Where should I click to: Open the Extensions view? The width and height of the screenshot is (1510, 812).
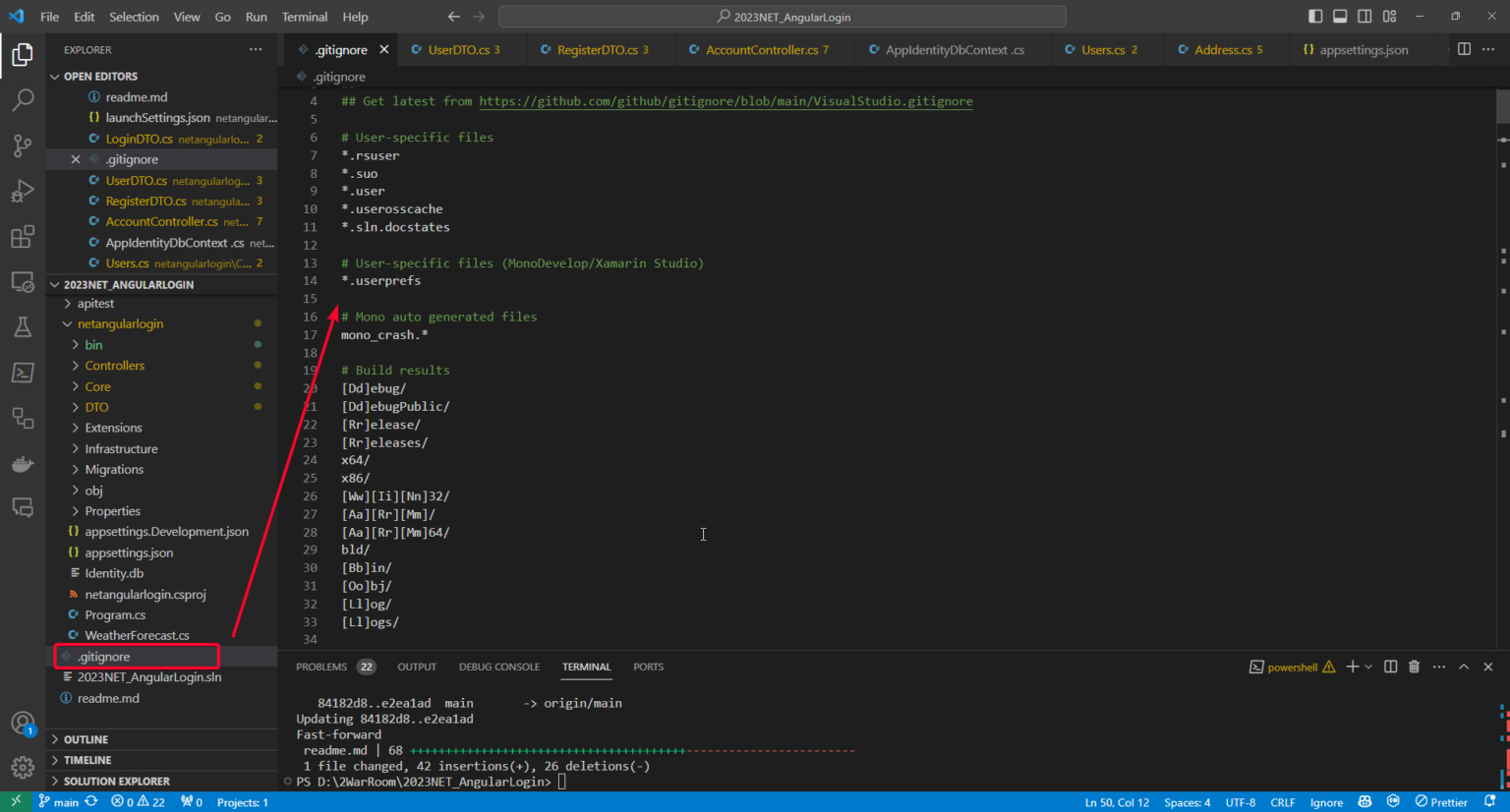[23, 236]
